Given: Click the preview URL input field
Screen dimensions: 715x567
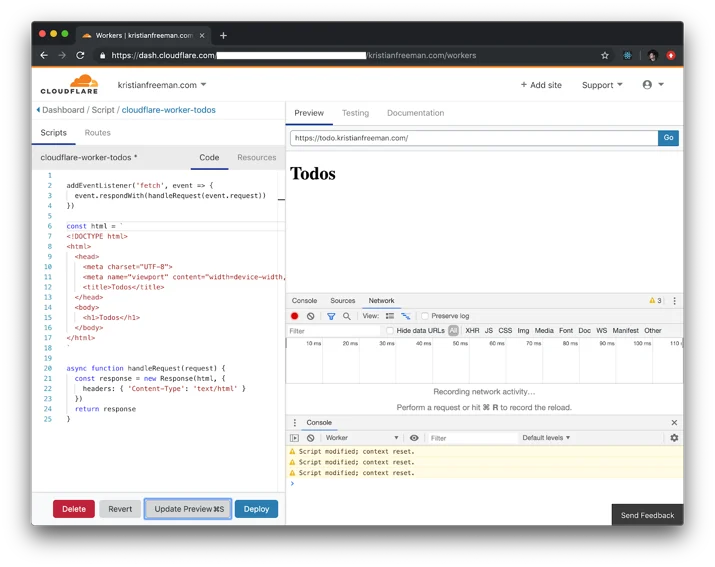Looking at the screenshot, I should [474, 138].
